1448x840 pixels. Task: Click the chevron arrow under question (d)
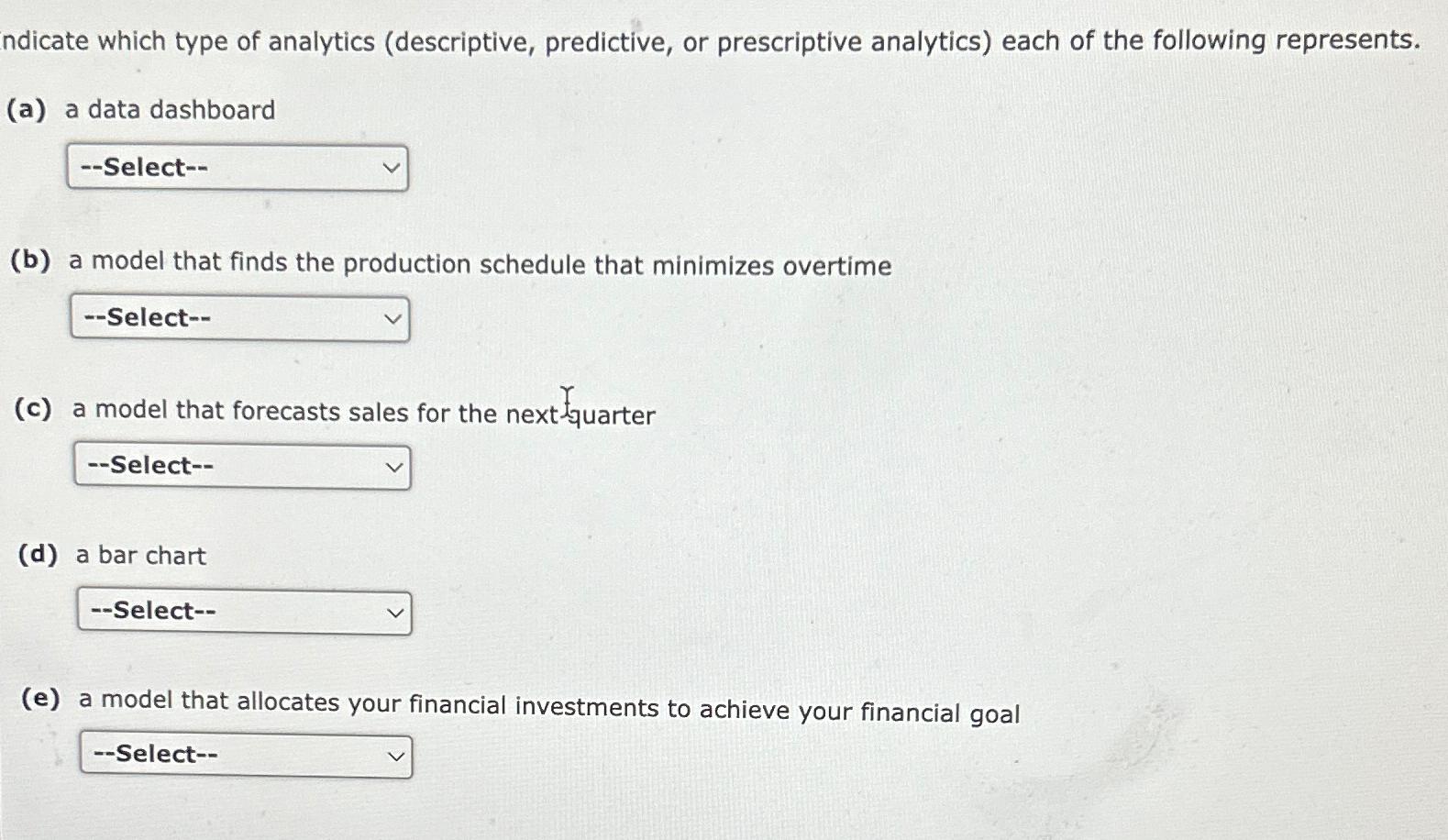[x=396, y=611]
